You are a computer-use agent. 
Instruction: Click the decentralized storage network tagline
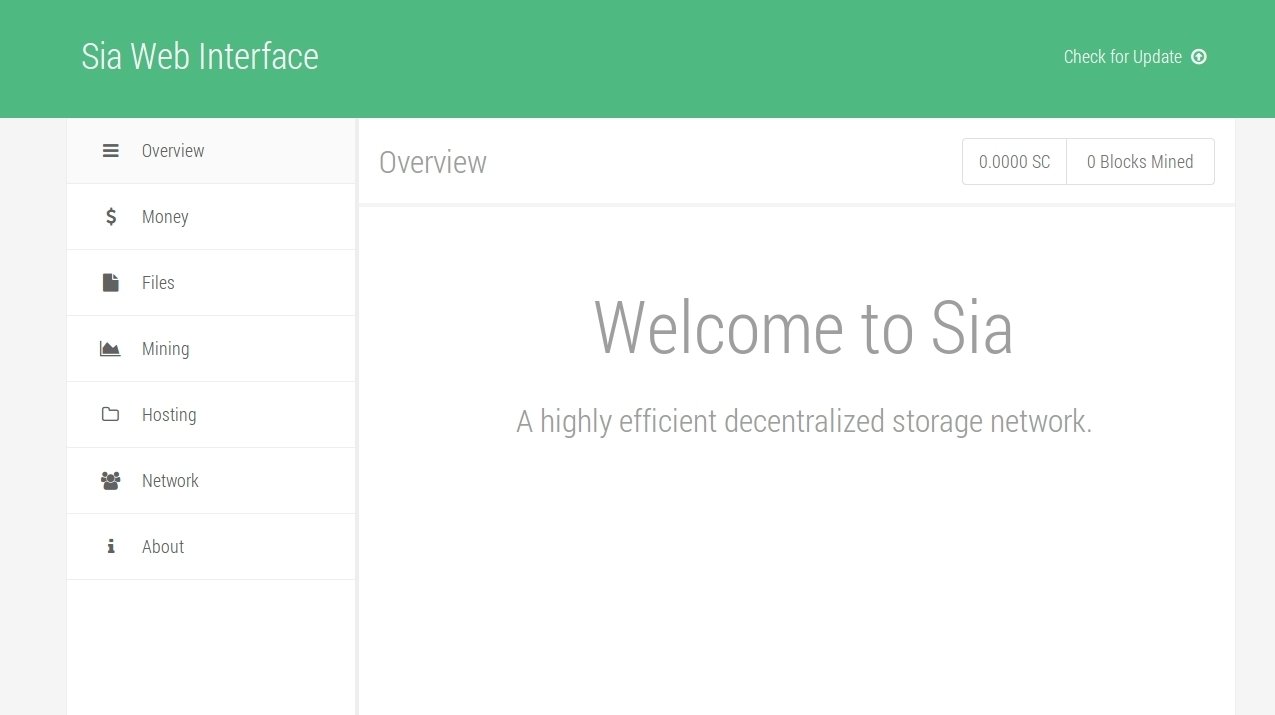point(804,421)
